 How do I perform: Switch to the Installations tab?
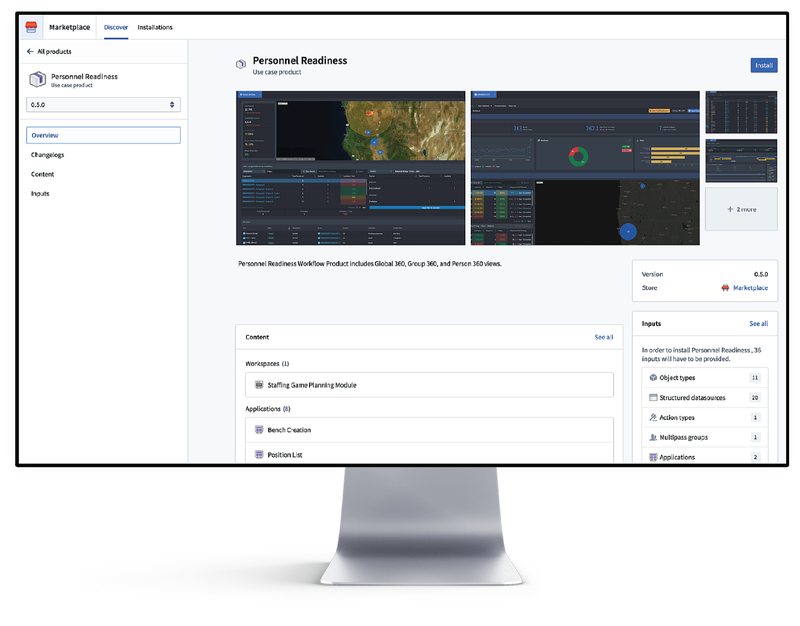[155, 27]
